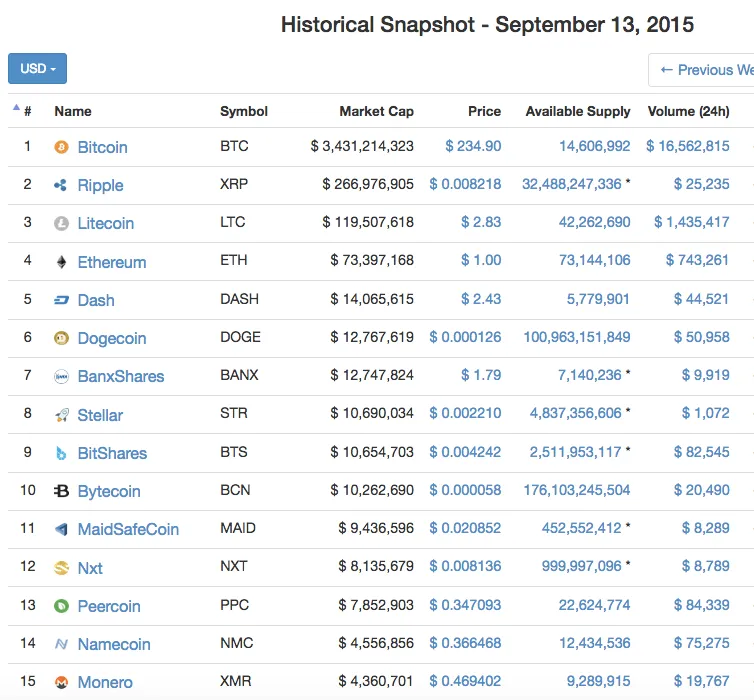The width and height of the screenshot is (754, 700).
Task: Select the MAID symbol cell
Action: [238, 528]
